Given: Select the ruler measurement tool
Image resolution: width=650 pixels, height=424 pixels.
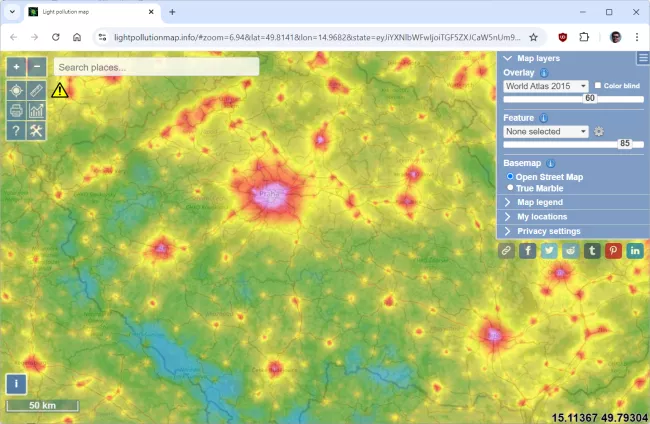Looking at the screenshot, I should (37, 89).
